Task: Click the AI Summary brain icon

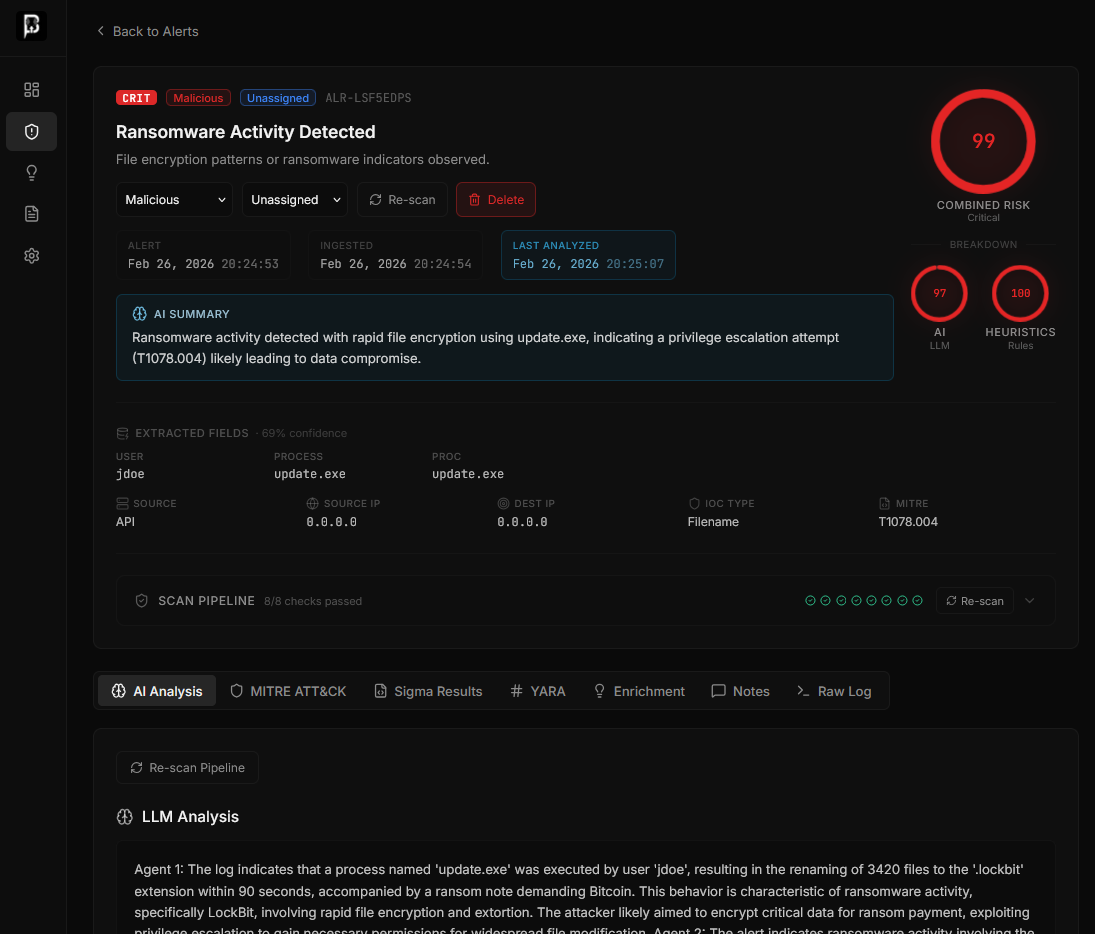Action: (x=140, y=314)
